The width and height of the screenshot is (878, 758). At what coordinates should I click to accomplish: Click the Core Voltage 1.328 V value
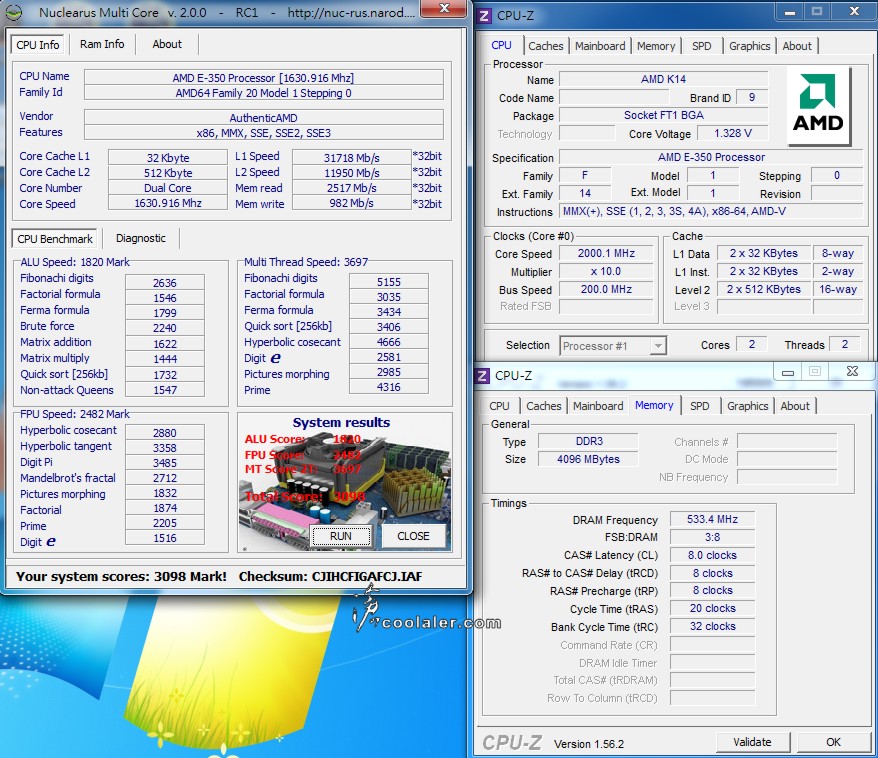(x=732, y=133)
